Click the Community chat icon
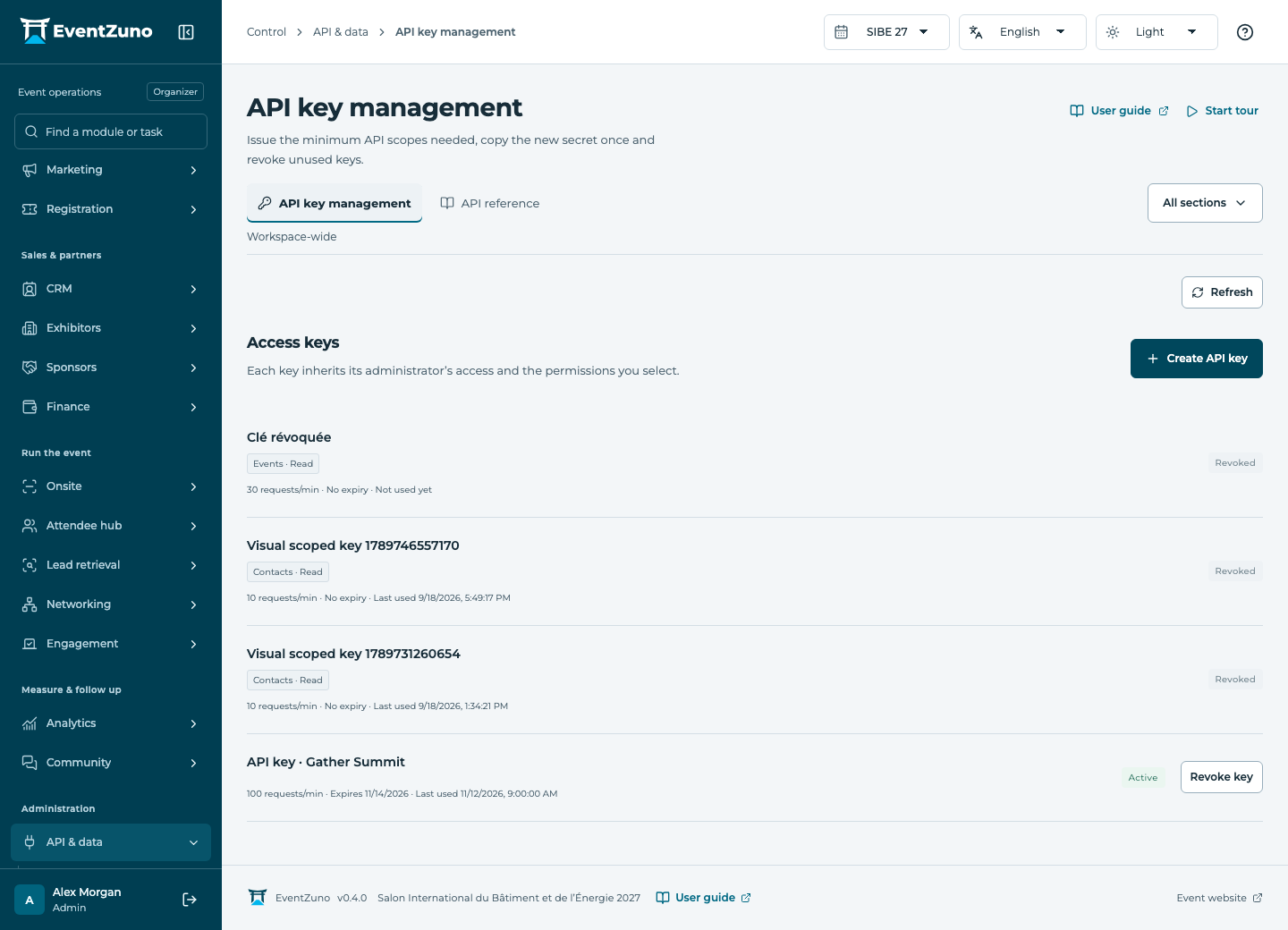 tap(30, 763)
